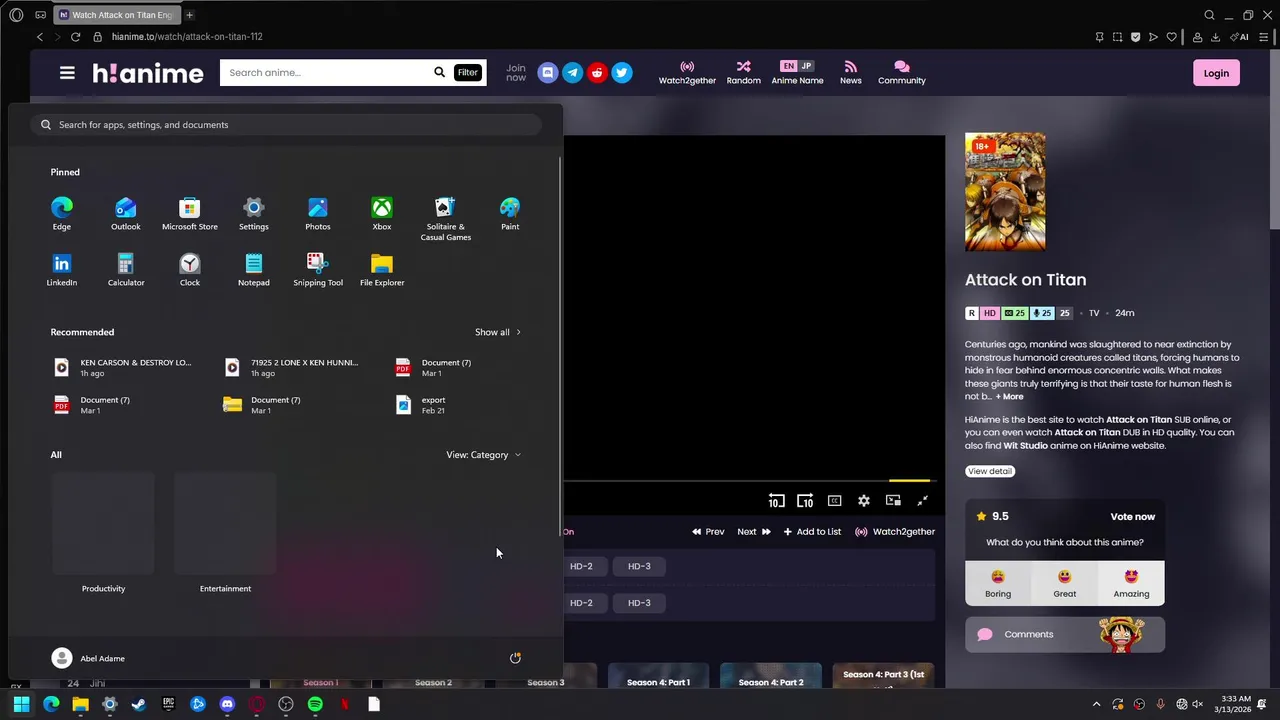Open OBS Studio from the taskbar
Image resolution: width=1280 pixels, height=720 pixels.
pos(286,704)
